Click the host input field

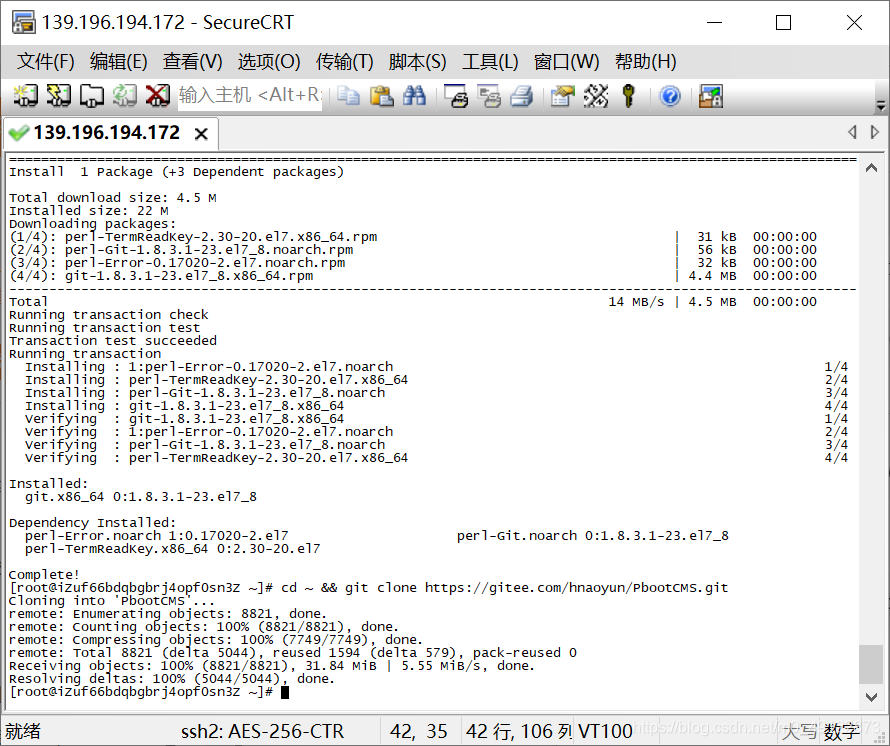(250, 95)
